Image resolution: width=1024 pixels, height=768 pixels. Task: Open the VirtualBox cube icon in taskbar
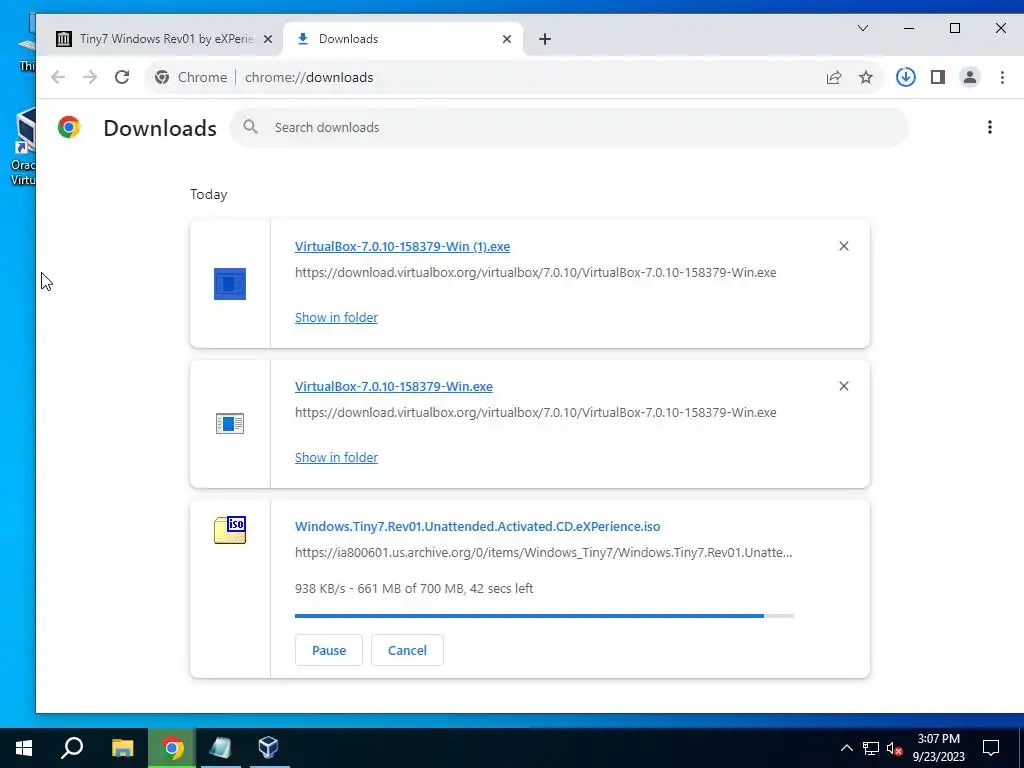[268, 748]
